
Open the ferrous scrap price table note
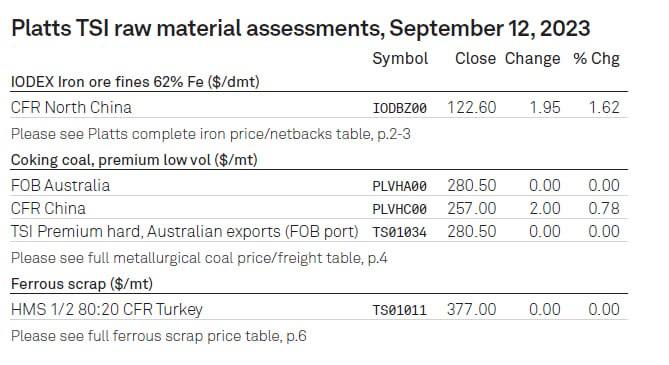tap(159, 336)
